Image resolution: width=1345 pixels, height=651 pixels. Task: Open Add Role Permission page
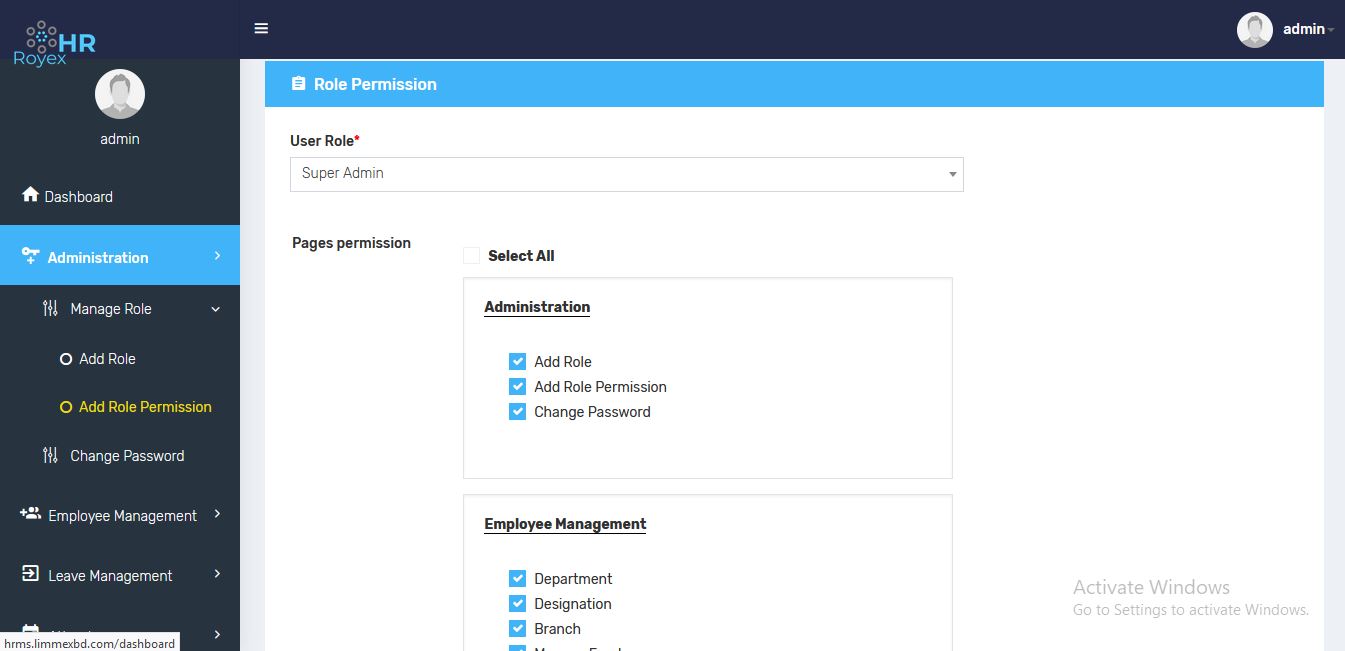[x=145, y=407]
